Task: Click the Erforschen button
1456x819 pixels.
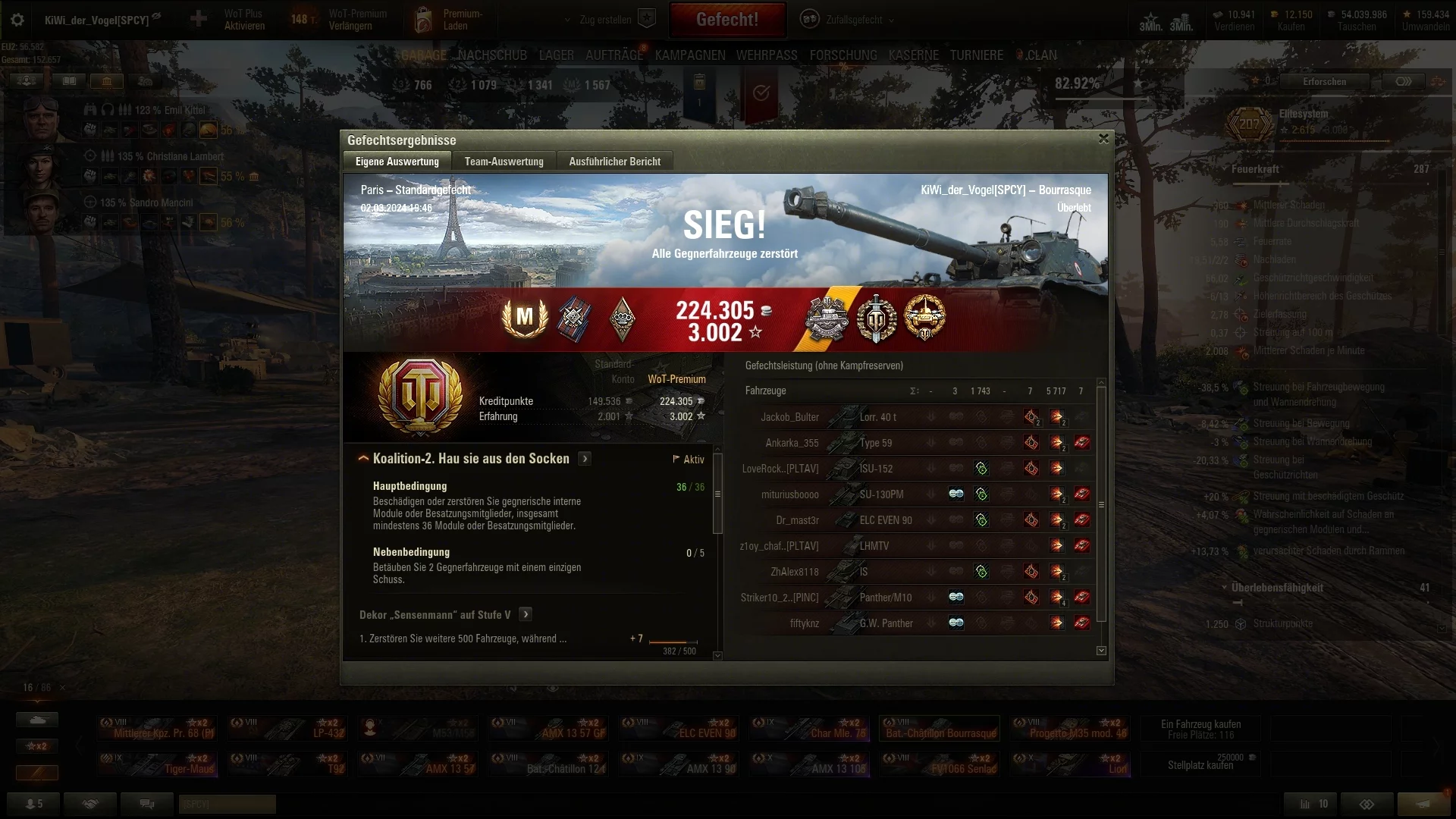Action: click(x=1324, y=81)
